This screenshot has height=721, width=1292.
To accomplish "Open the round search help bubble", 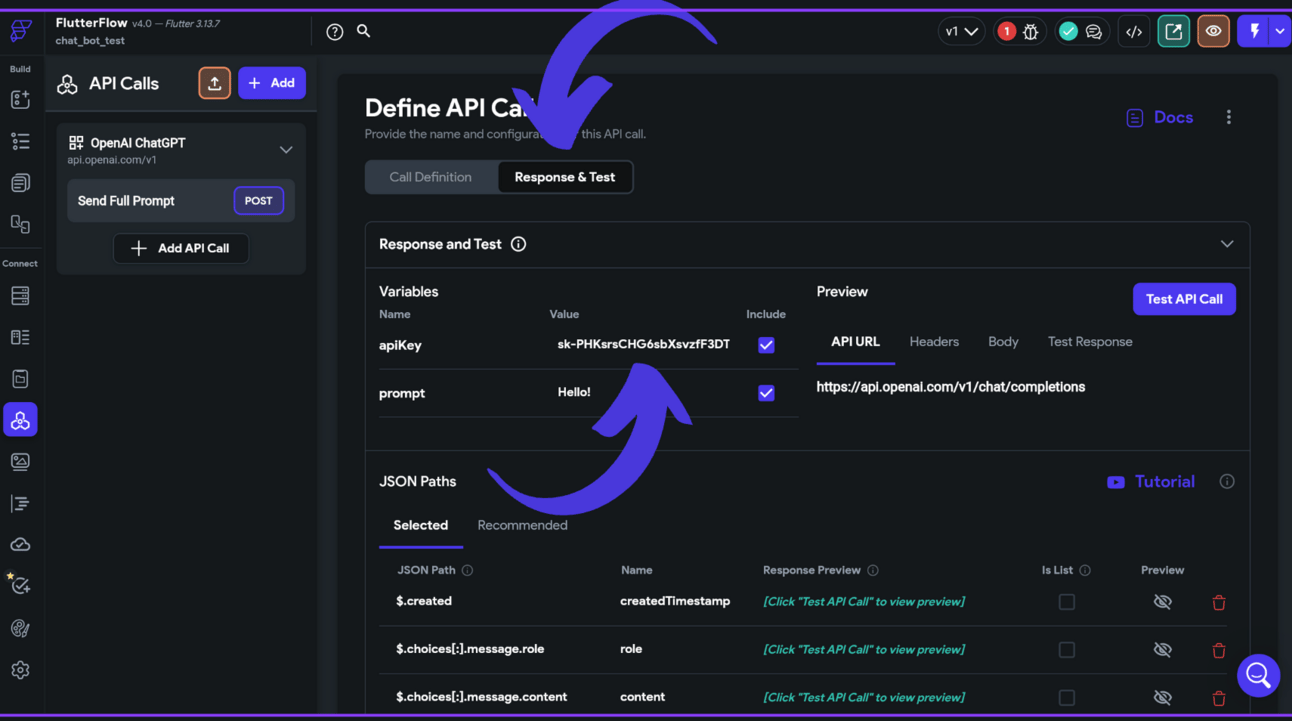I will coord(1258,676).
